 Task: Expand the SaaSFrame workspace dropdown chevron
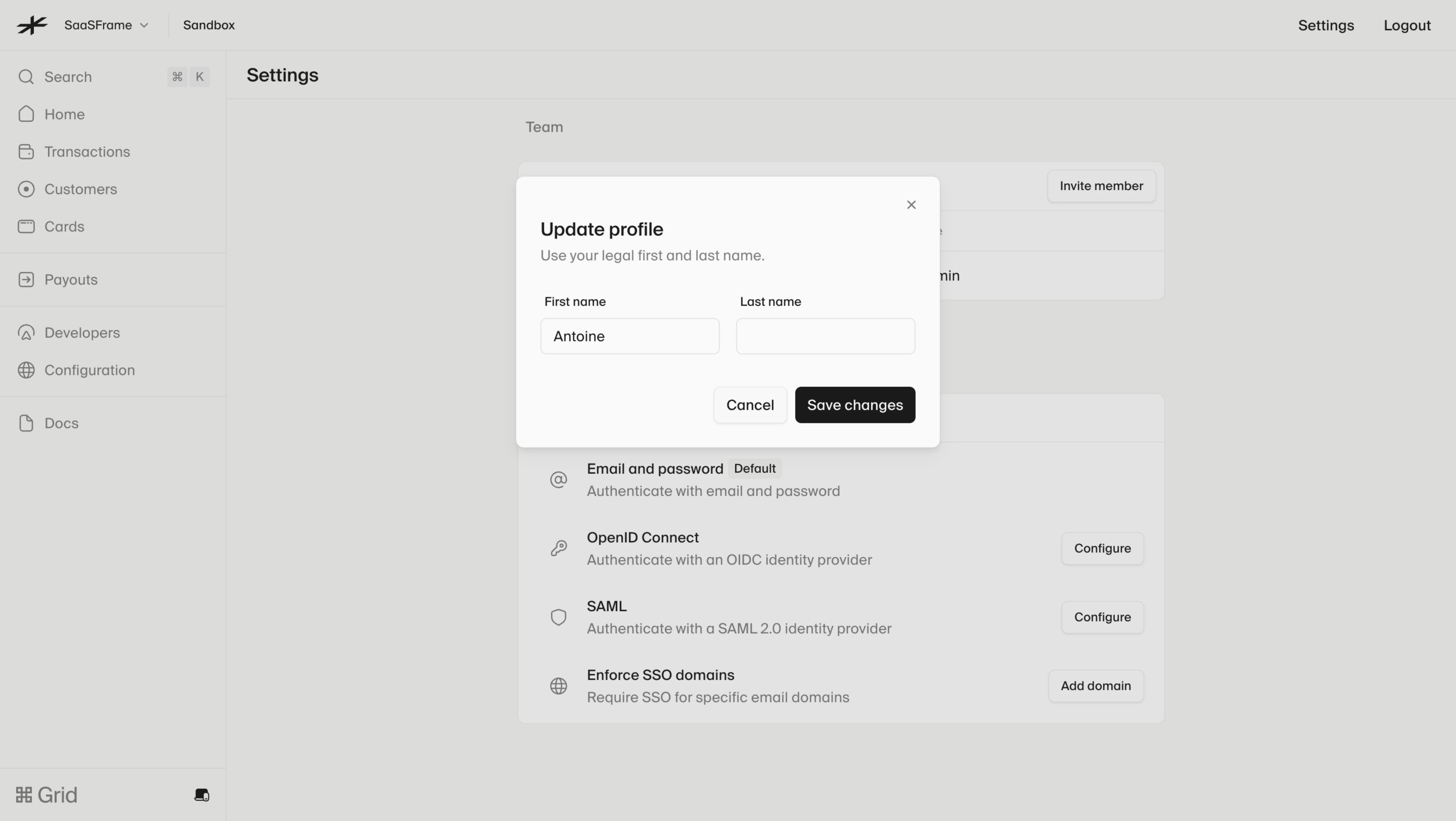point(144,26)
